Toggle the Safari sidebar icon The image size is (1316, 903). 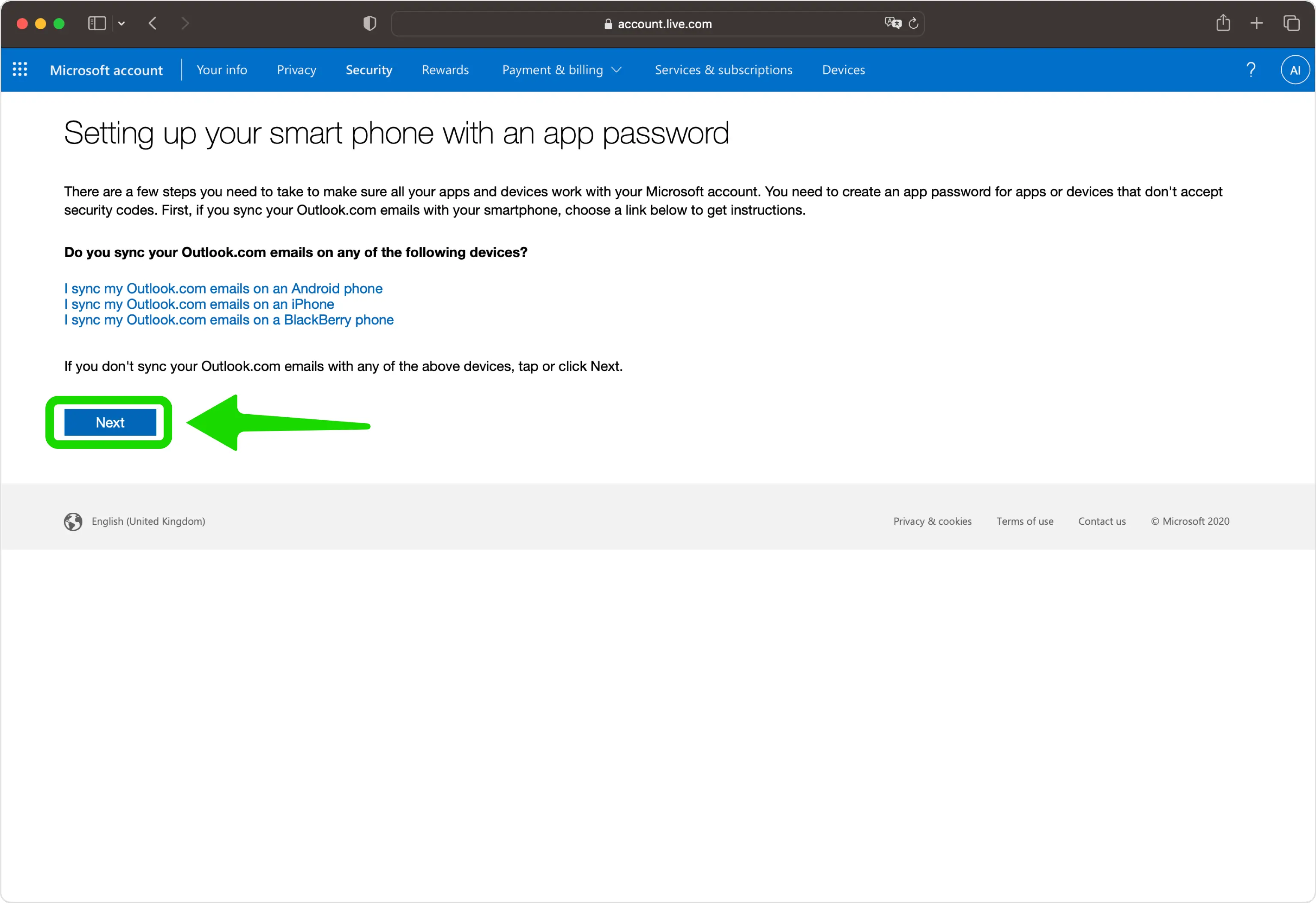(97, 23)
